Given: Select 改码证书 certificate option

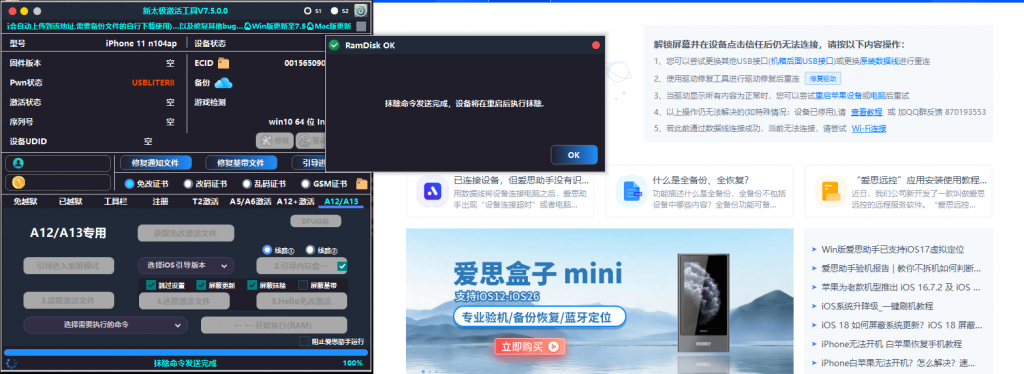Looking at the screenshot, I should coord(188,184).
